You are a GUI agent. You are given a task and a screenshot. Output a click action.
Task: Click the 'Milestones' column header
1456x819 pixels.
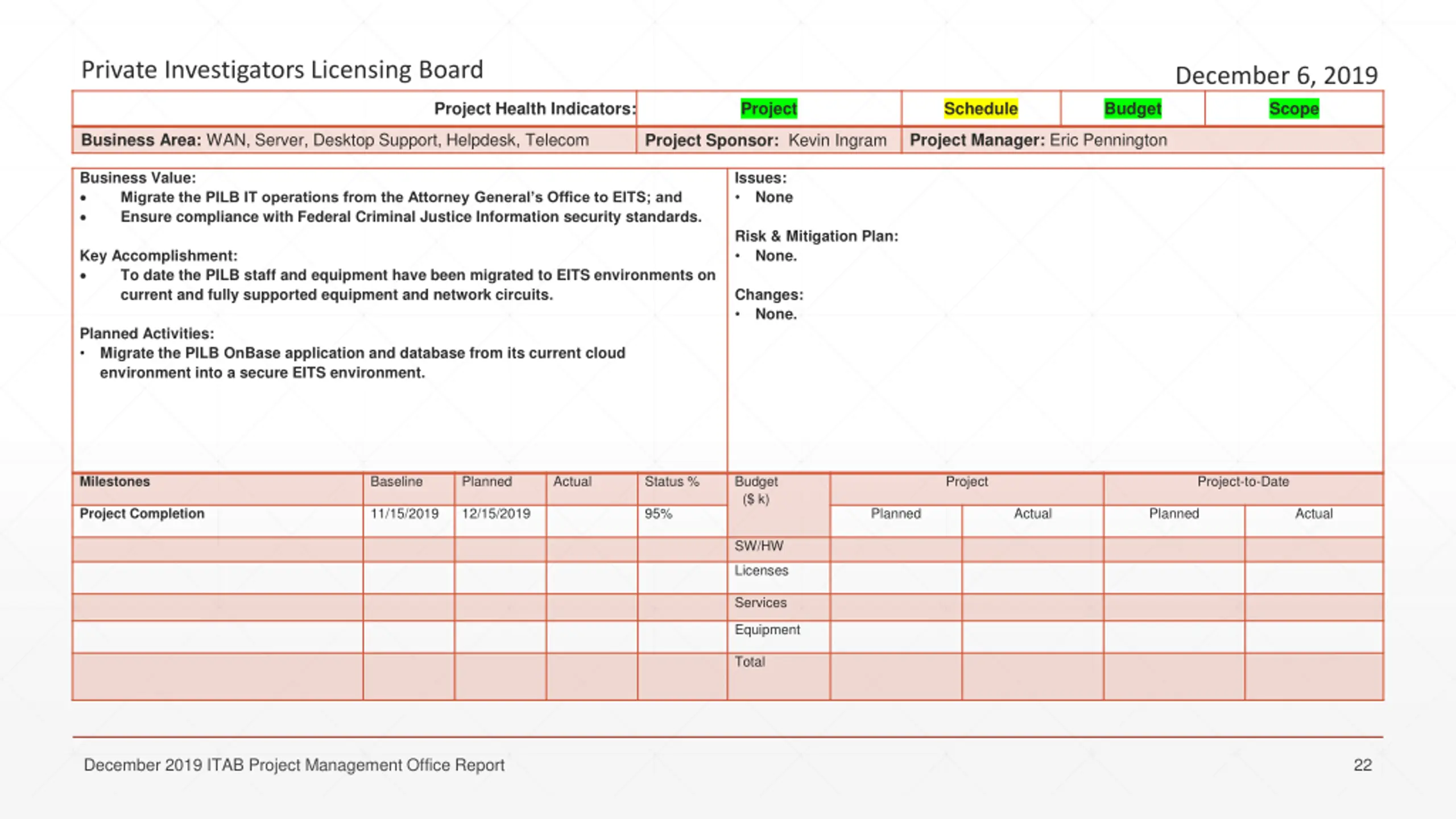[114, 482]
